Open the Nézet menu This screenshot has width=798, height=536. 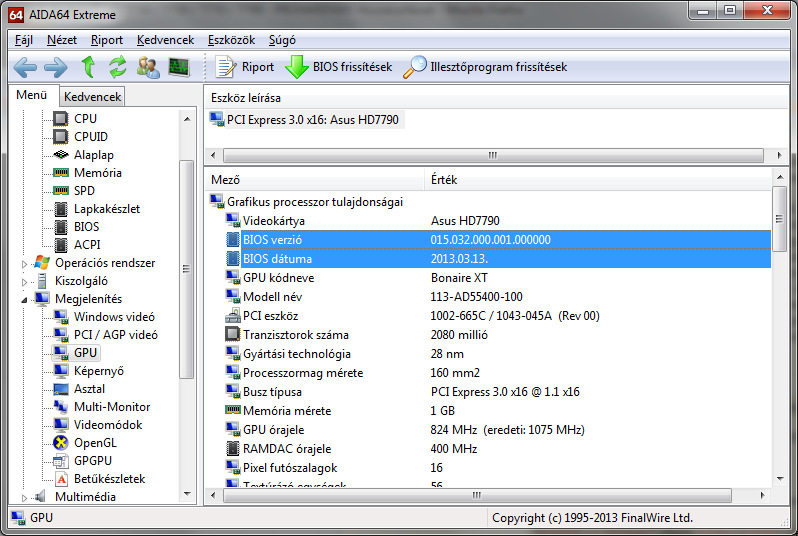click(x=62, y=40)
